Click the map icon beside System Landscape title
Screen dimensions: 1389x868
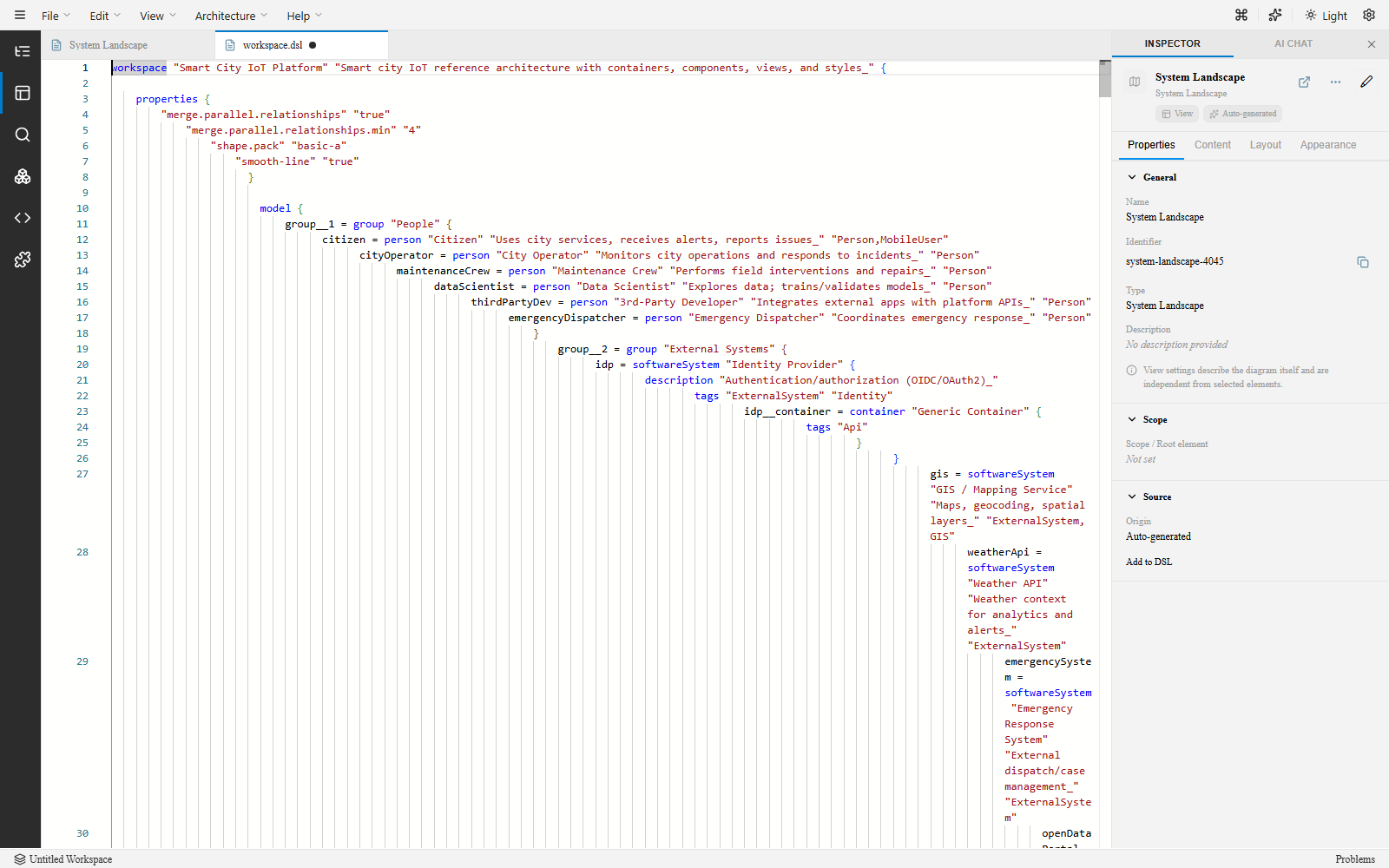[x=1135, y=82]
